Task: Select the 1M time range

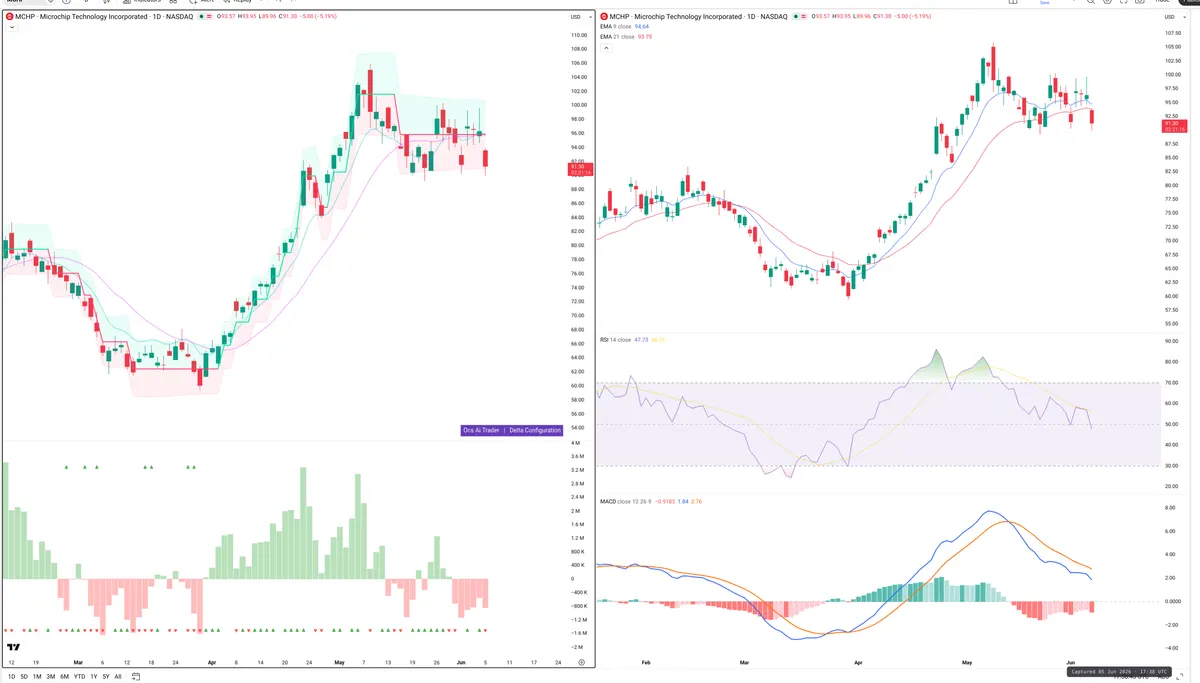Action: (x=37, y=677)
